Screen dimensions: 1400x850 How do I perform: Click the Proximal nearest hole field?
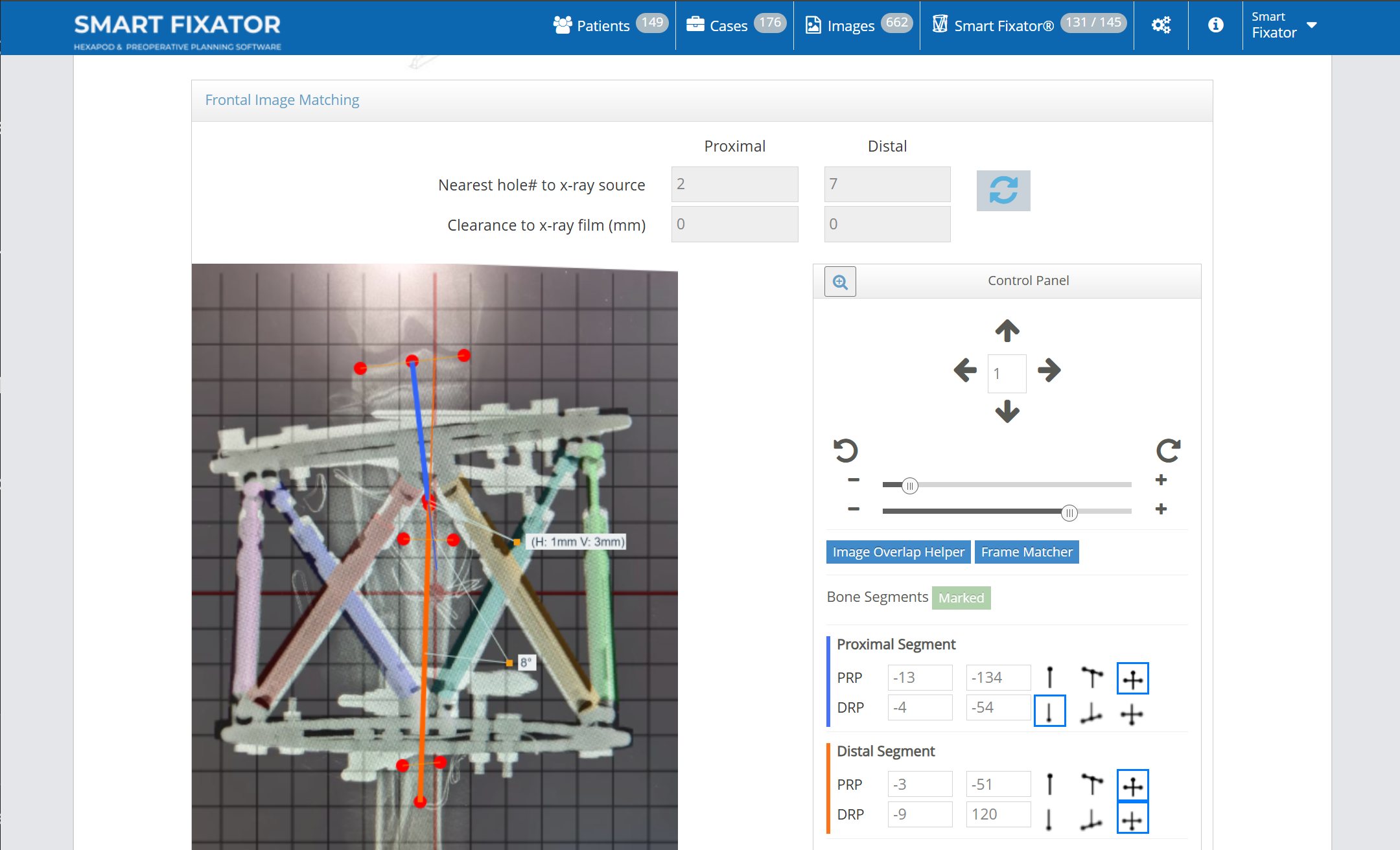point(734,184)
